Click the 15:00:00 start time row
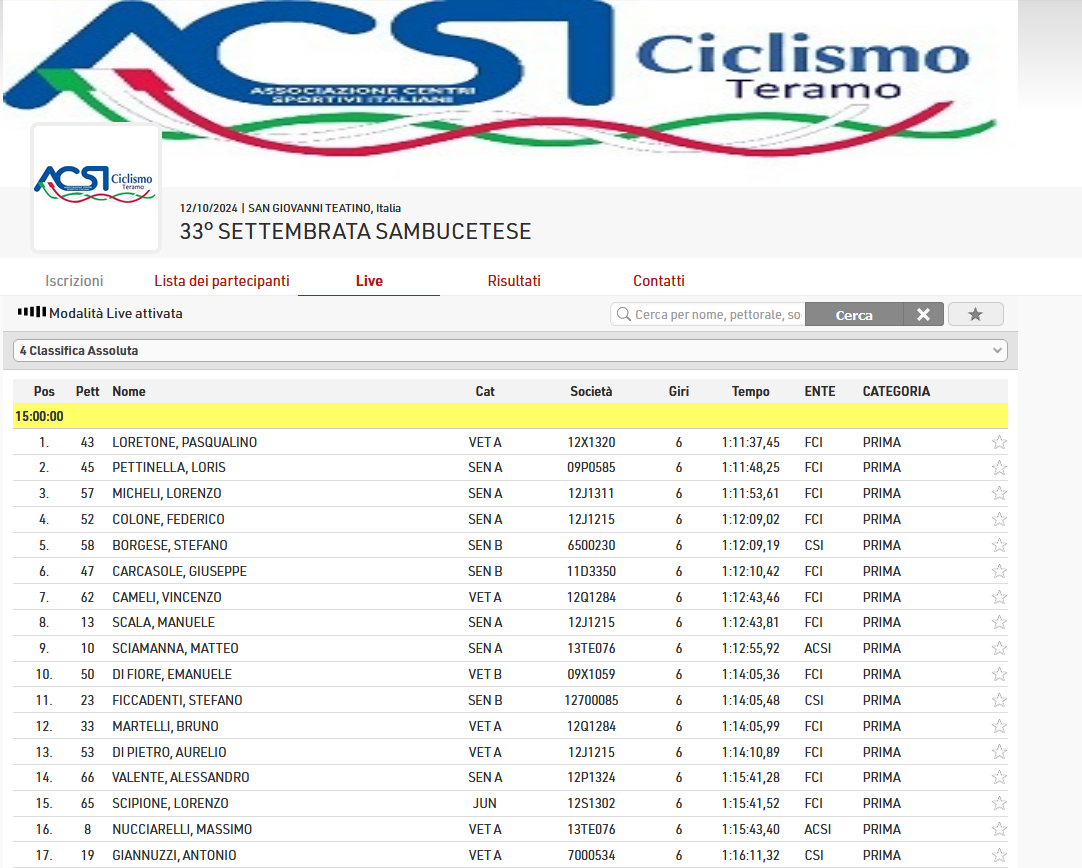 point(510,416)
